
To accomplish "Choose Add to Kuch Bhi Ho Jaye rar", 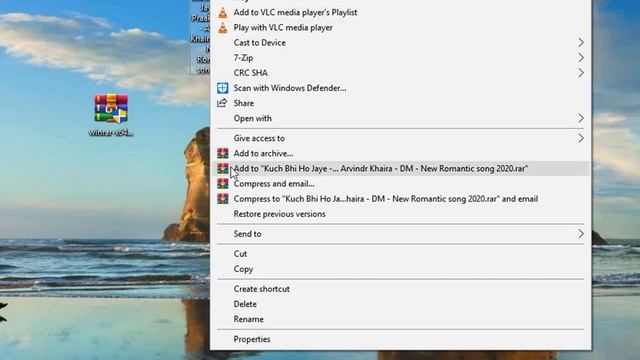I will [x=381, y=169].
